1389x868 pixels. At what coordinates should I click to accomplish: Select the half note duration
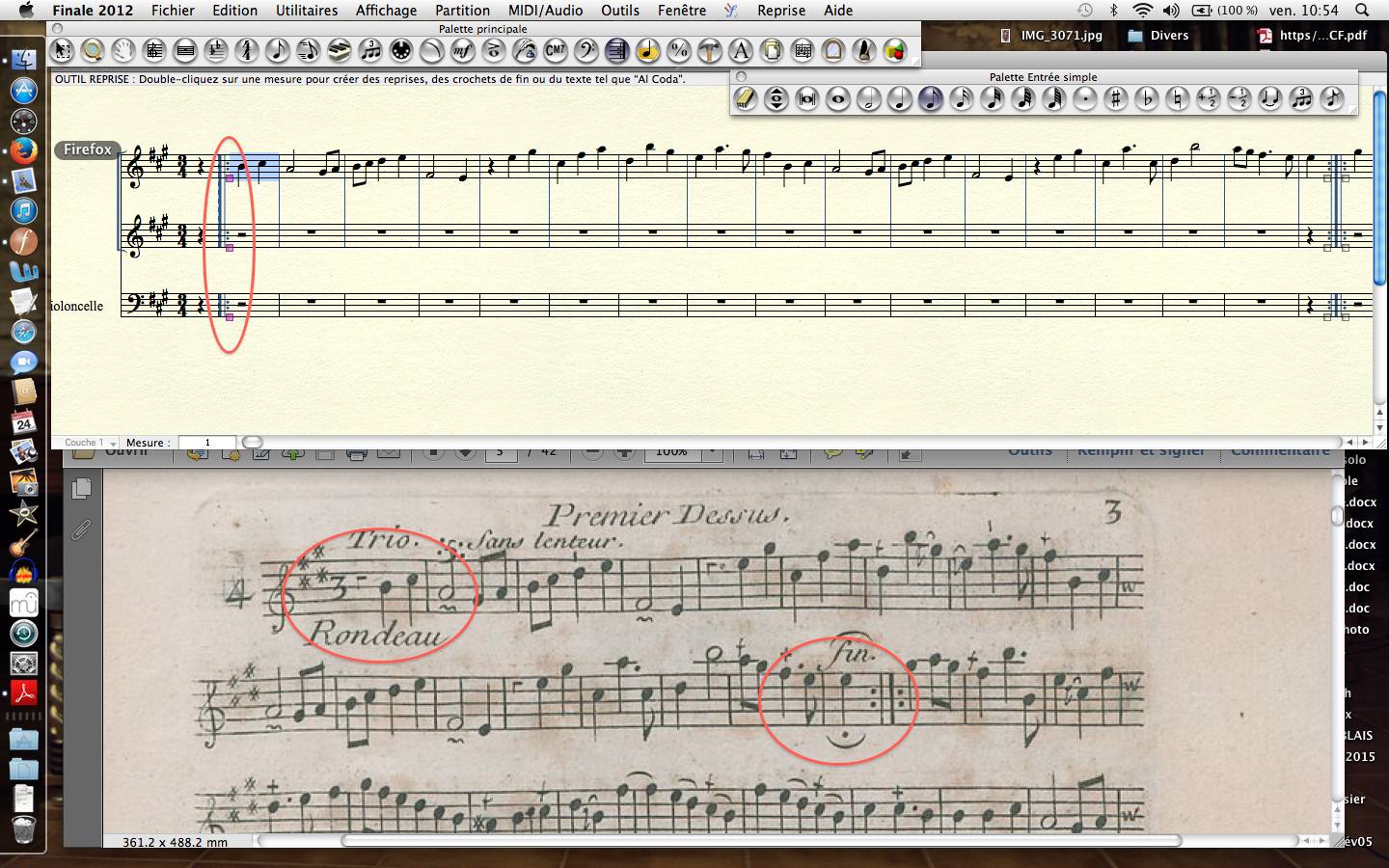[869, 98]
